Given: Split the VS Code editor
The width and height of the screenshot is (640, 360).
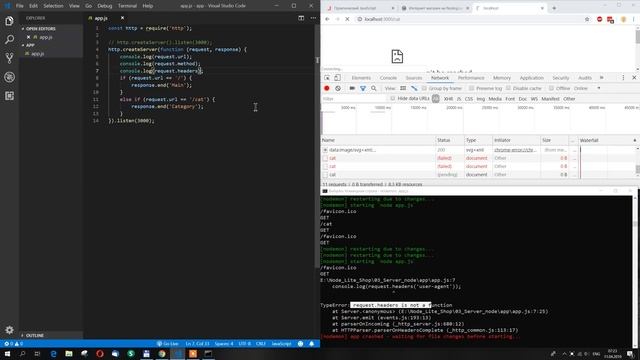Looking at the screenshot, I should 301,18.
